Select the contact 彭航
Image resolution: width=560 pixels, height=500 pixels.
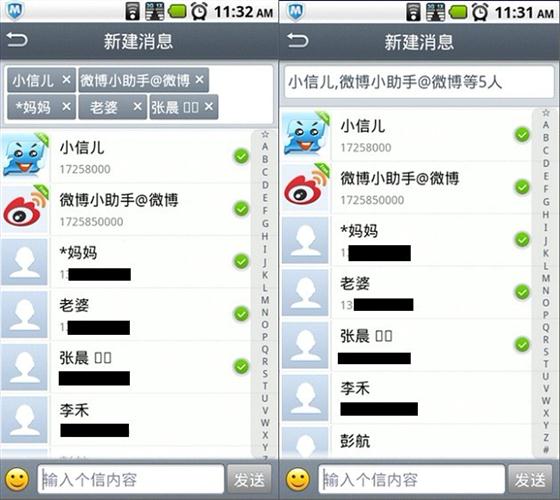click(x=407, y=441)
